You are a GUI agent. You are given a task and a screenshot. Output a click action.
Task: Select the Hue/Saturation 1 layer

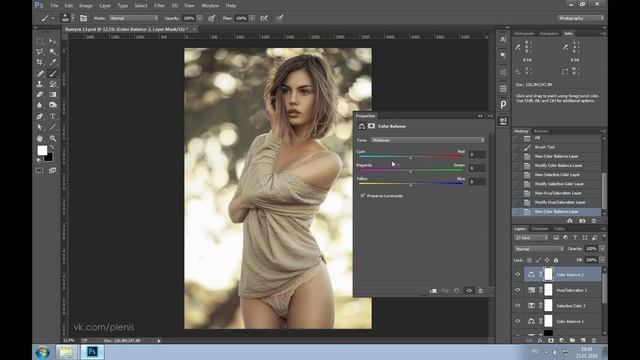click(x=571, y=290)
